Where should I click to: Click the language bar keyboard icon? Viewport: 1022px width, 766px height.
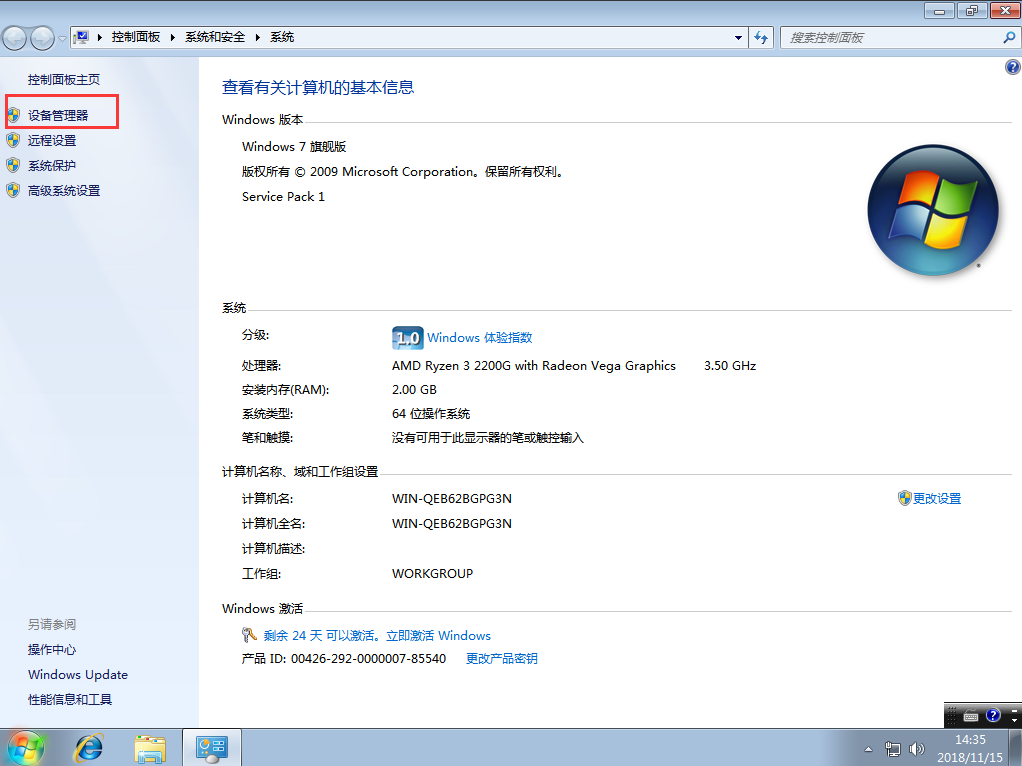coord(971,716)
